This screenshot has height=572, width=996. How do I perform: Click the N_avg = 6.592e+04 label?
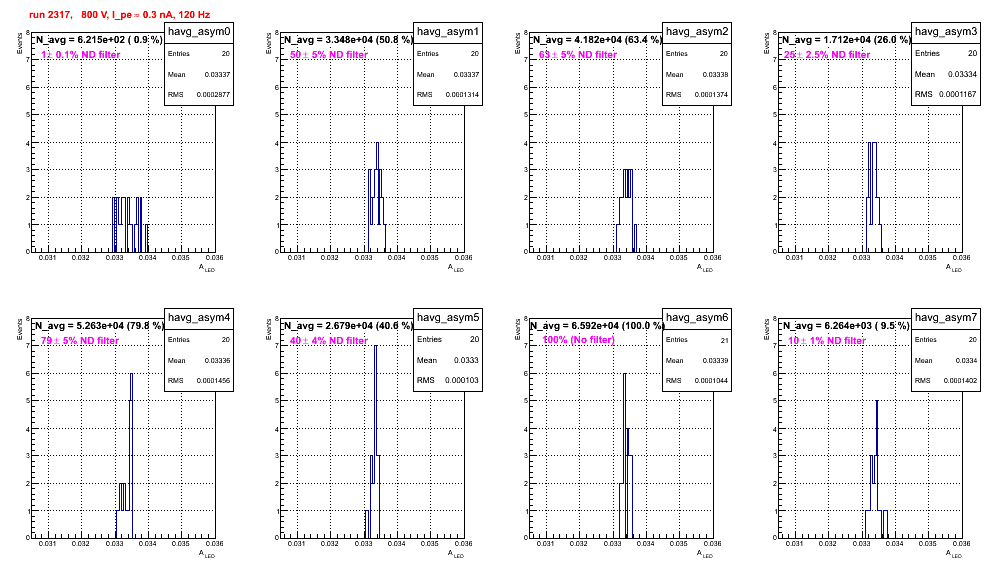(597, 325)
